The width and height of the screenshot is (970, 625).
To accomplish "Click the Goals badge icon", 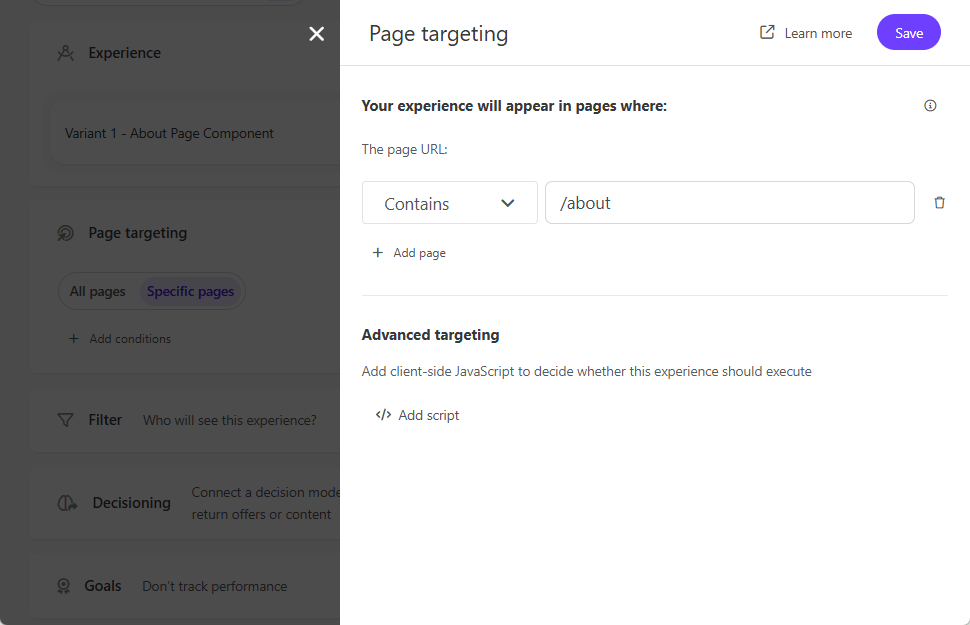I will click(64, 586).
